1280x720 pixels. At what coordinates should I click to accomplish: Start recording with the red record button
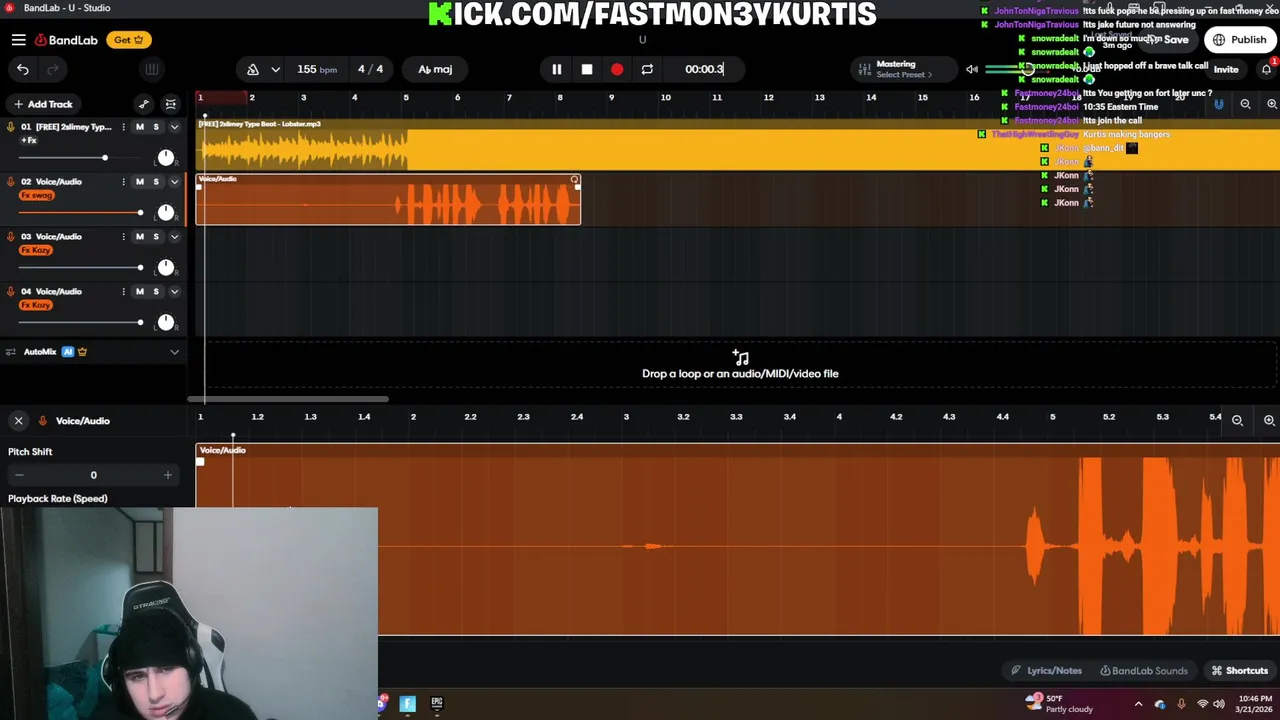[x=617, y=69]
